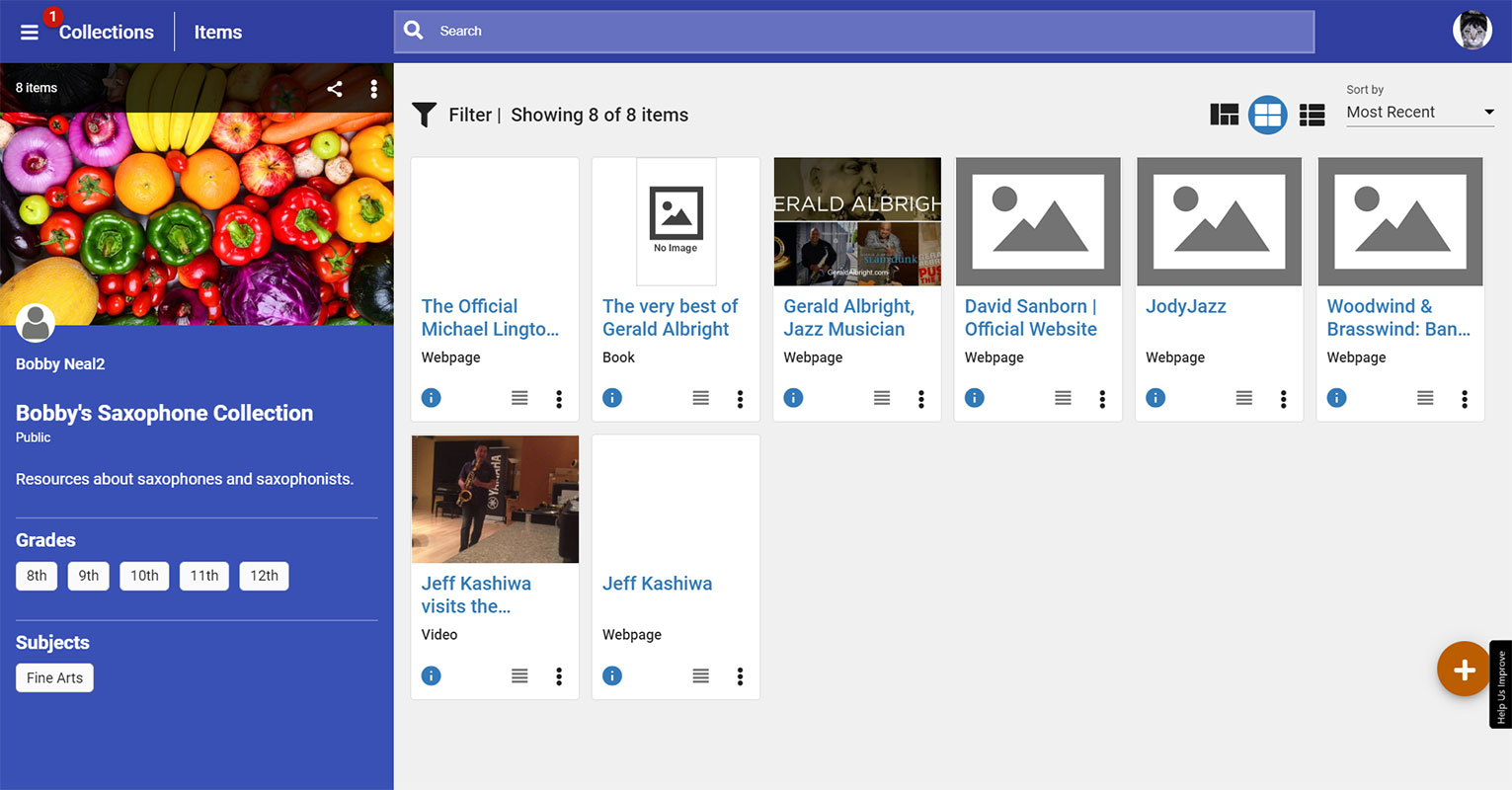Switch to list view layout

(x=1312, y=115)
